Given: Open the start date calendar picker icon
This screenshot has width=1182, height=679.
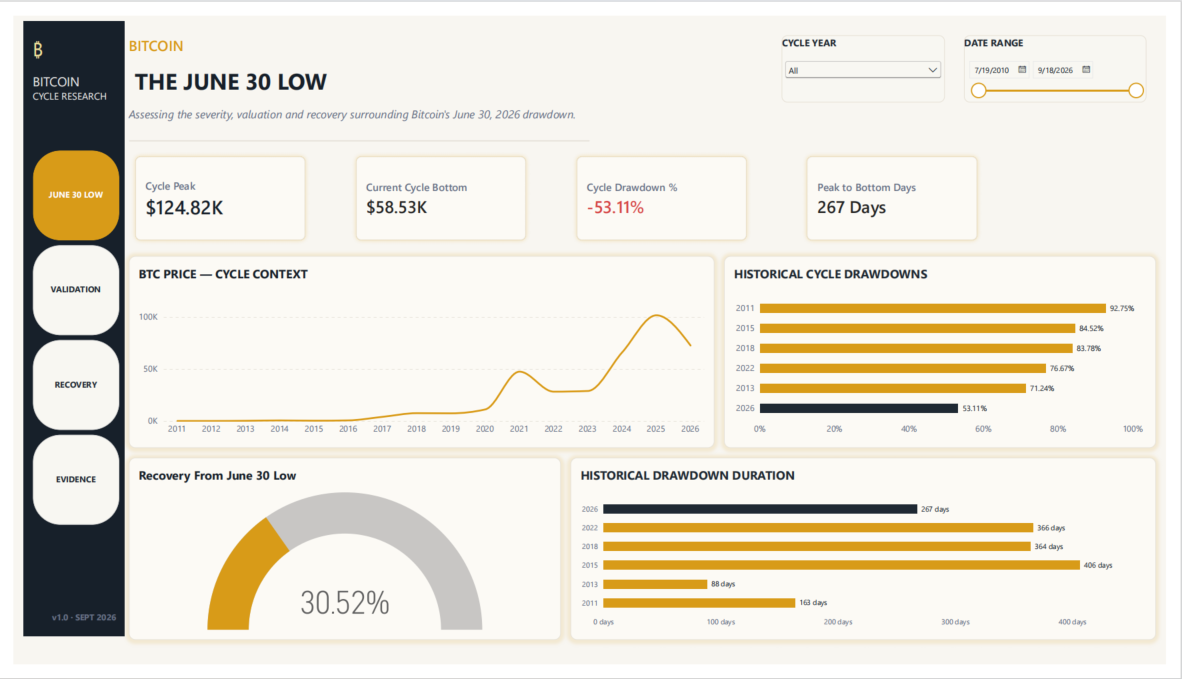Looking at the screenshot, I should tap(1022, 69).
